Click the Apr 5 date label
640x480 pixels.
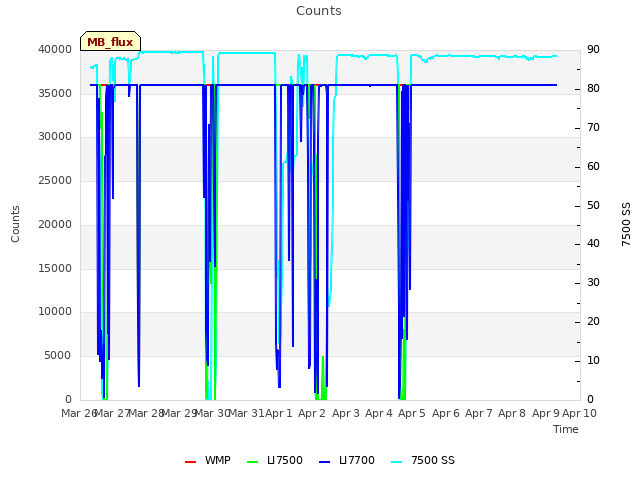click(x=412, y=413)
